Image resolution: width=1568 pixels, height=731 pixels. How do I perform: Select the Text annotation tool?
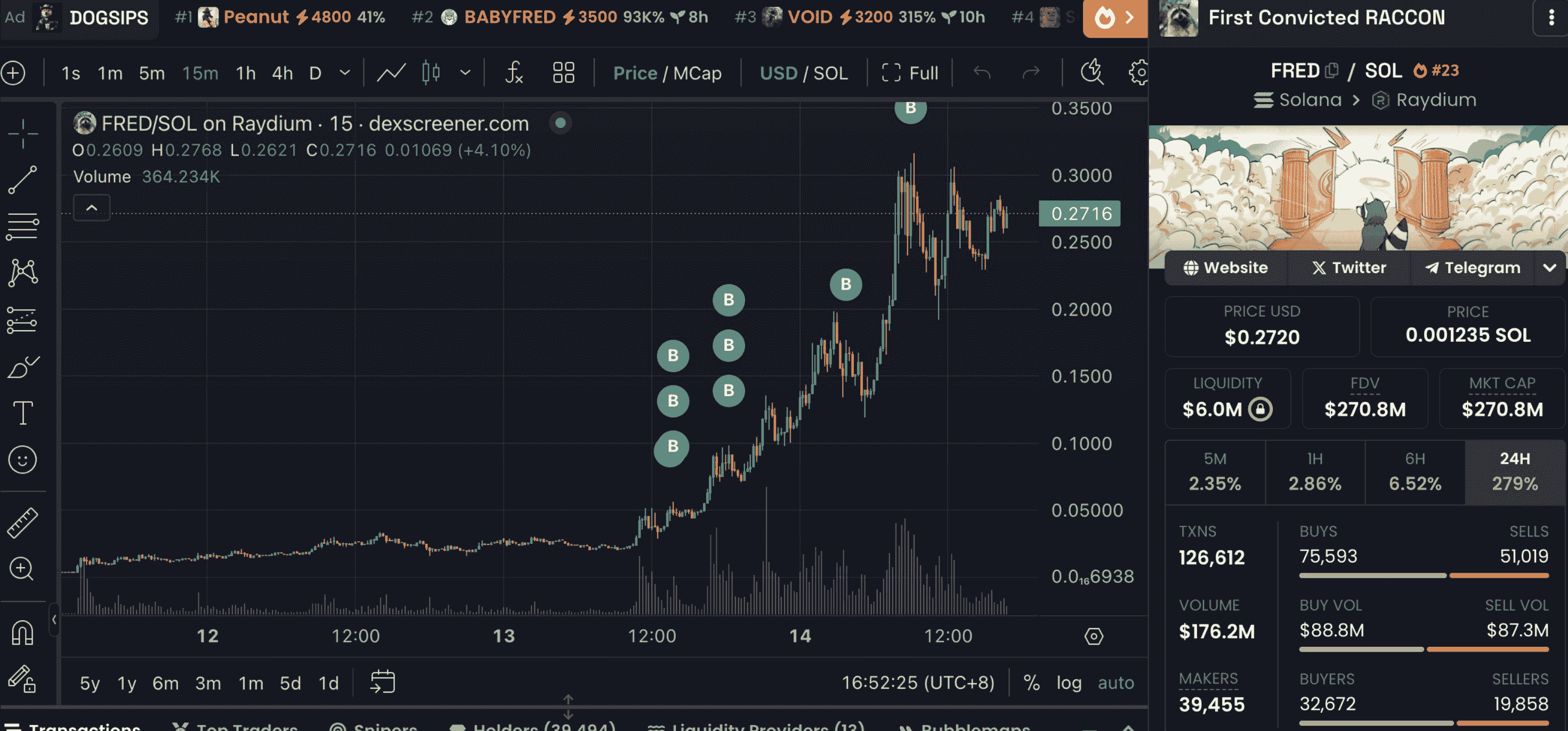pyautogui.click(x=23, y=413)
